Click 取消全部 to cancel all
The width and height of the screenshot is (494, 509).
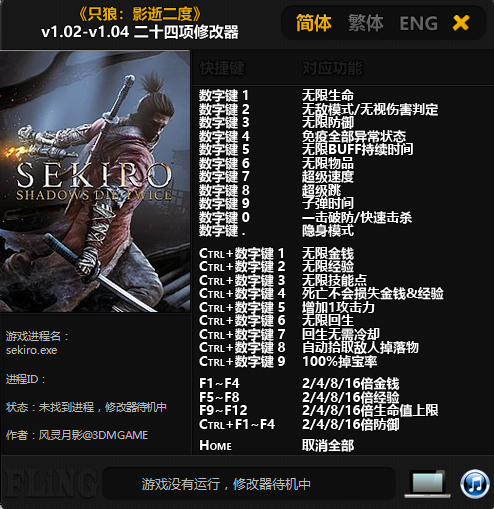click(x=328, y=445)
